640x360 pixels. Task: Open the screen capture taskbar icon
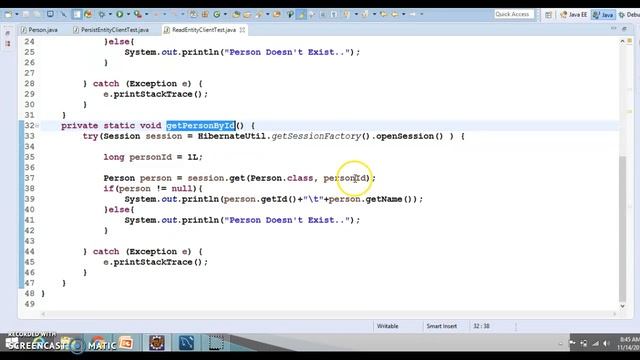tap(216, 343)
